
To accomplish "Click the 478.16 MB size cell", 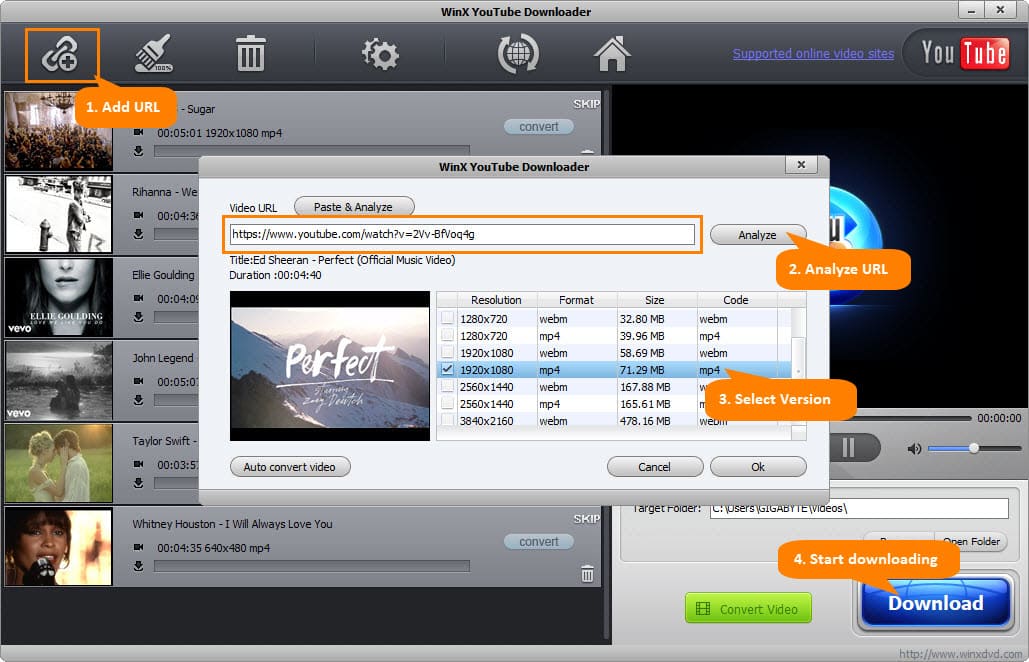I will click(645, 421).
